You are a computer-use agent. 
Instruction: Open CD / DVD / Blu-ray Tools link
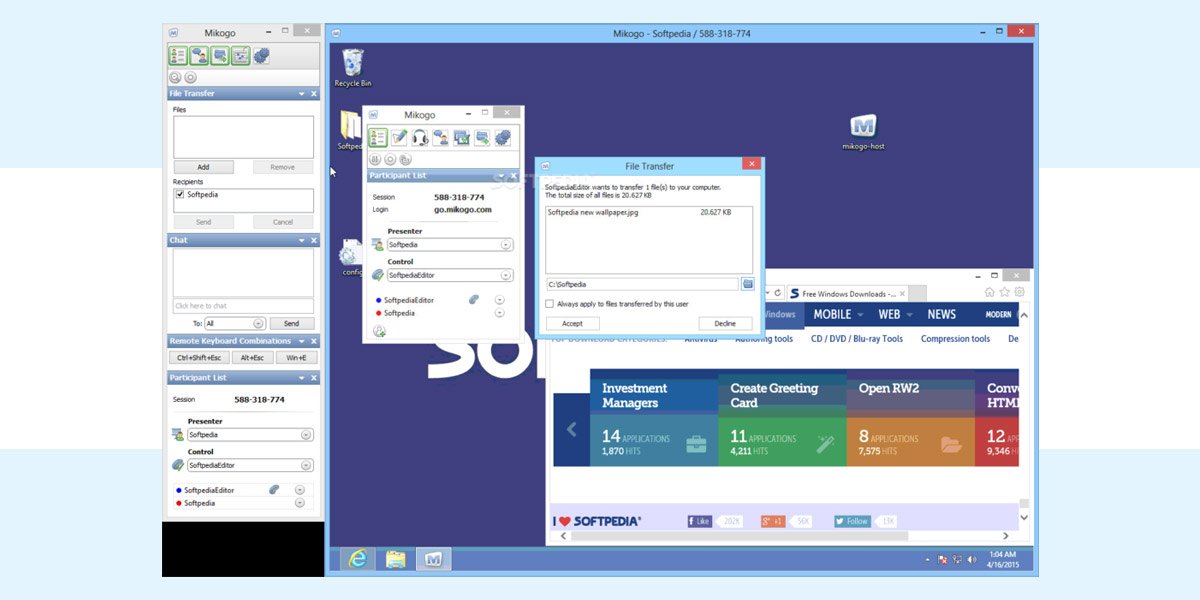pyautogui.click(x=857, y=339)
